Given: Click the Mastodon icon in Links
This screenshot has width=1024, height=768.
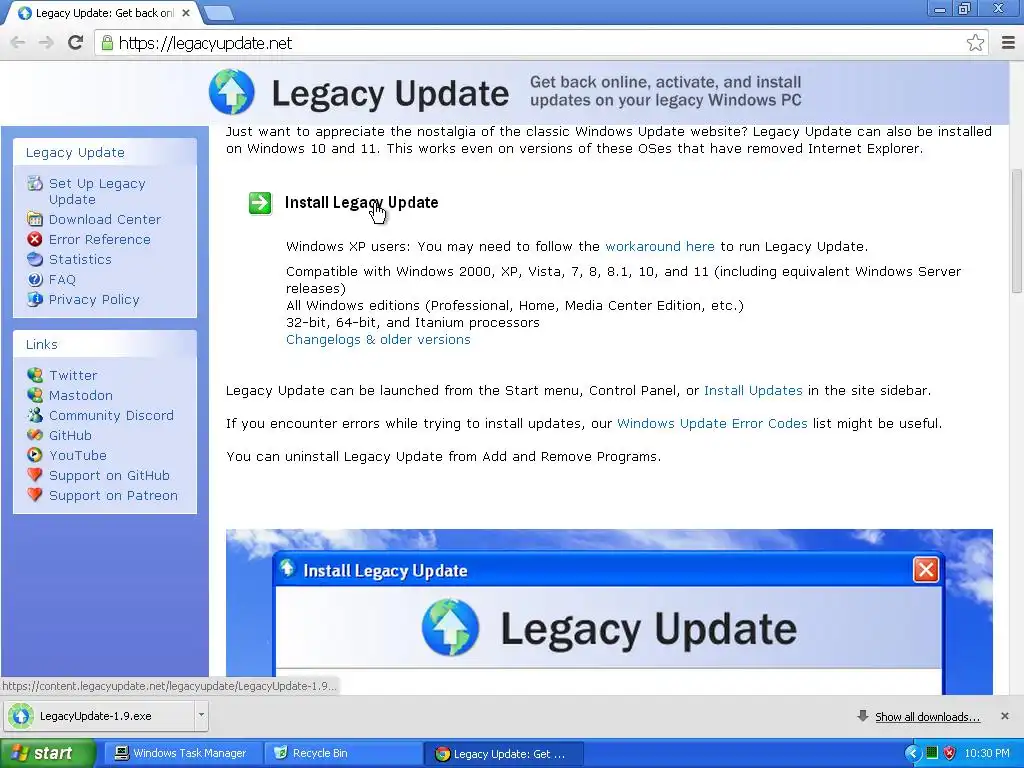Looking at the screenshot, I should coord(35,395).
